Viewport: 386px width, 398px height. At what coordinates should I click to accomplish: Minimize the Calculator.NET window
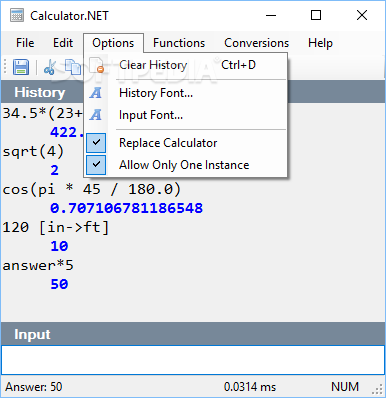271,15
